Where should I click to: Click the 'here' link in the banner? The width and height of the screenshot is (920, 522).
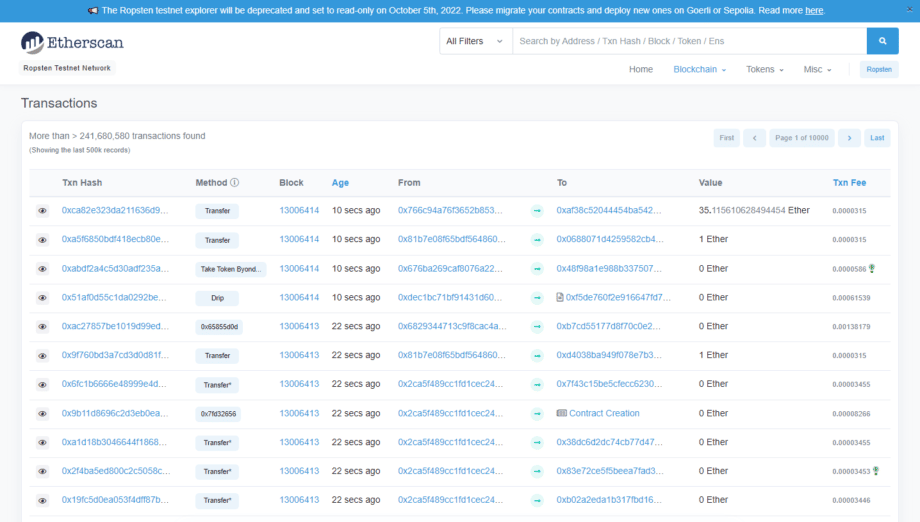click(x=814, y=11)
